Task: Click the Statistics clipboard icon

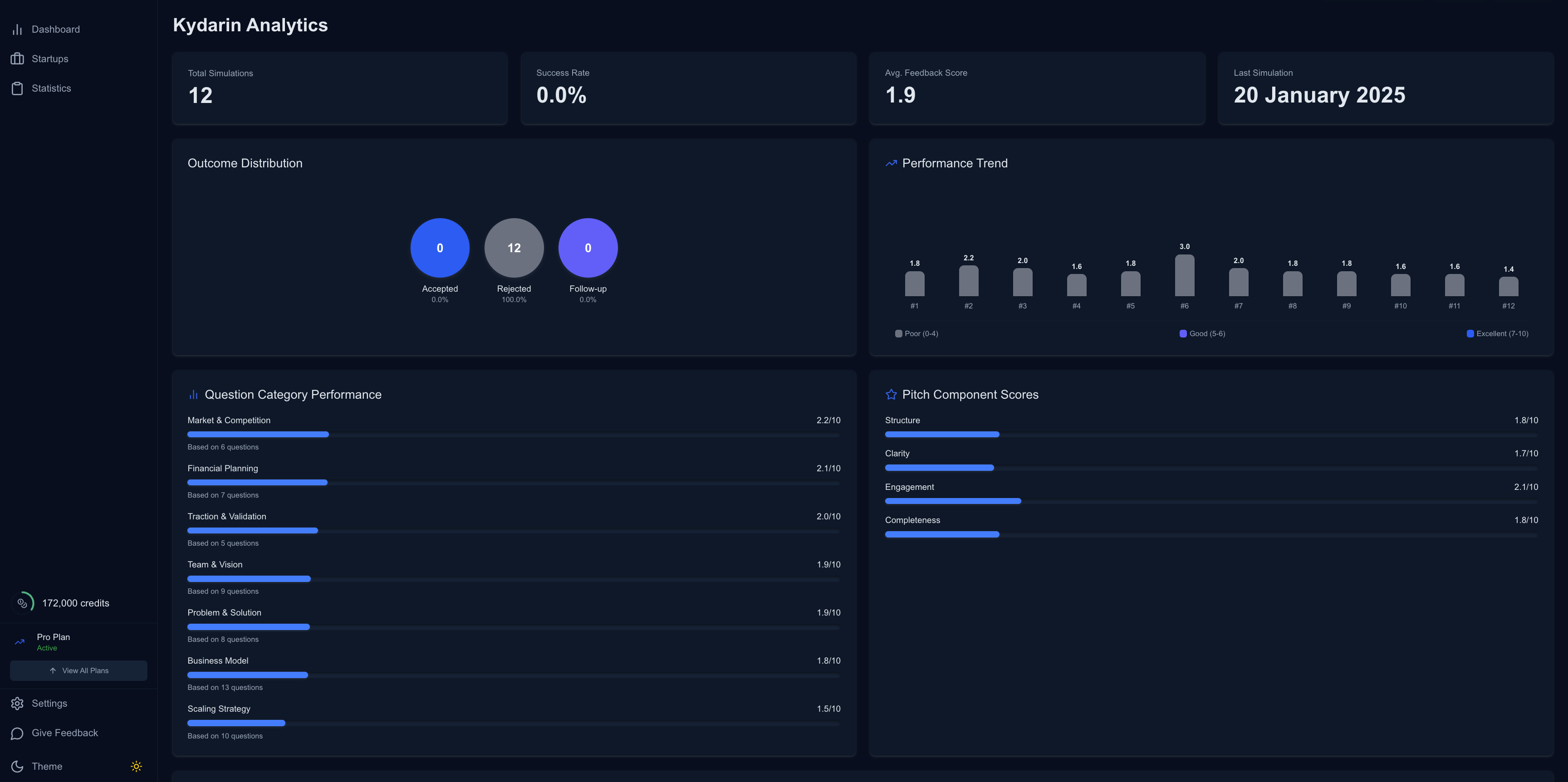Action: [16, 88]
